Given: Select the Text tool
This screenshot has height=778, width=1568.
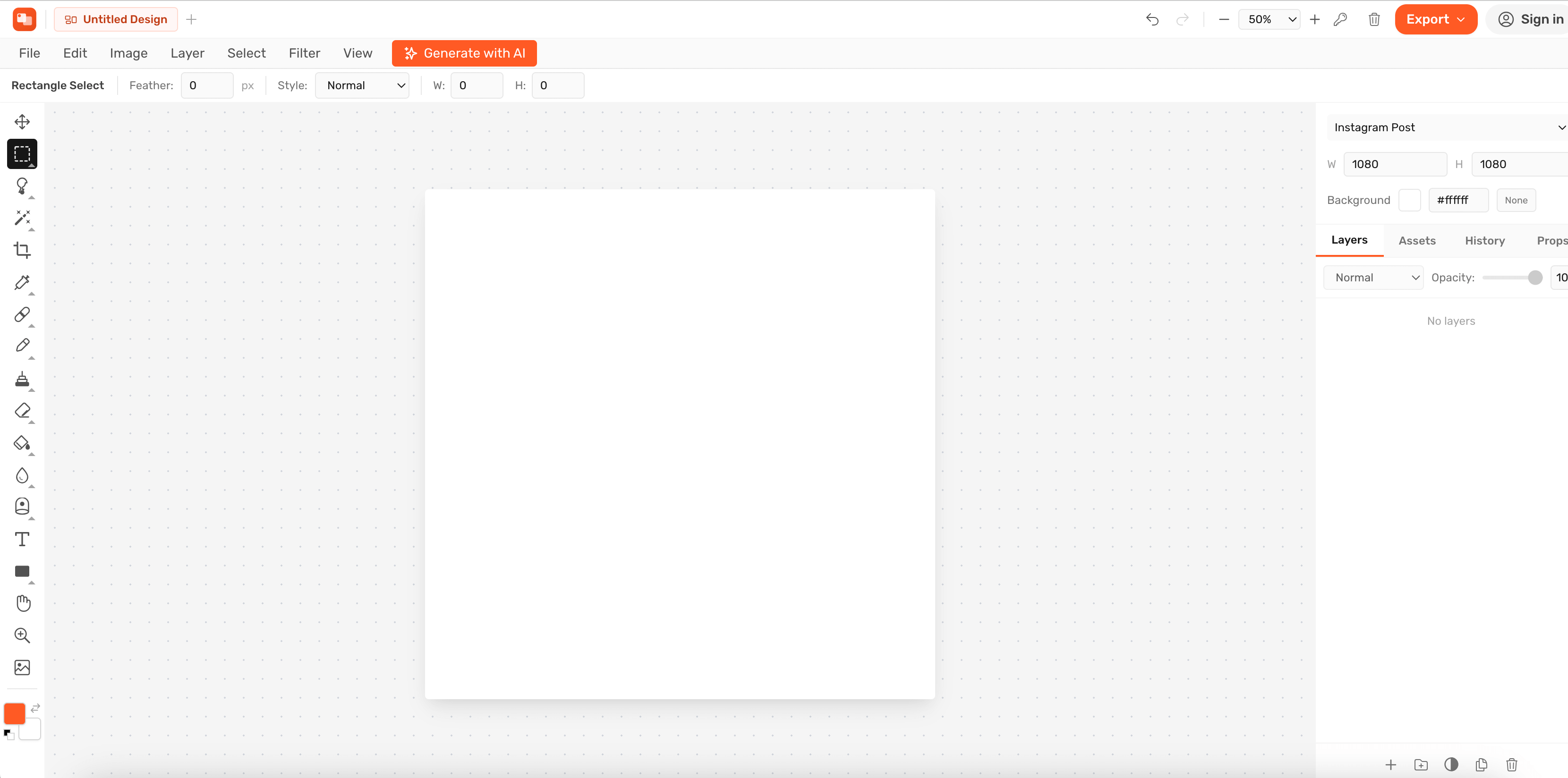Looking at the screenshot, I should (22, 540).
